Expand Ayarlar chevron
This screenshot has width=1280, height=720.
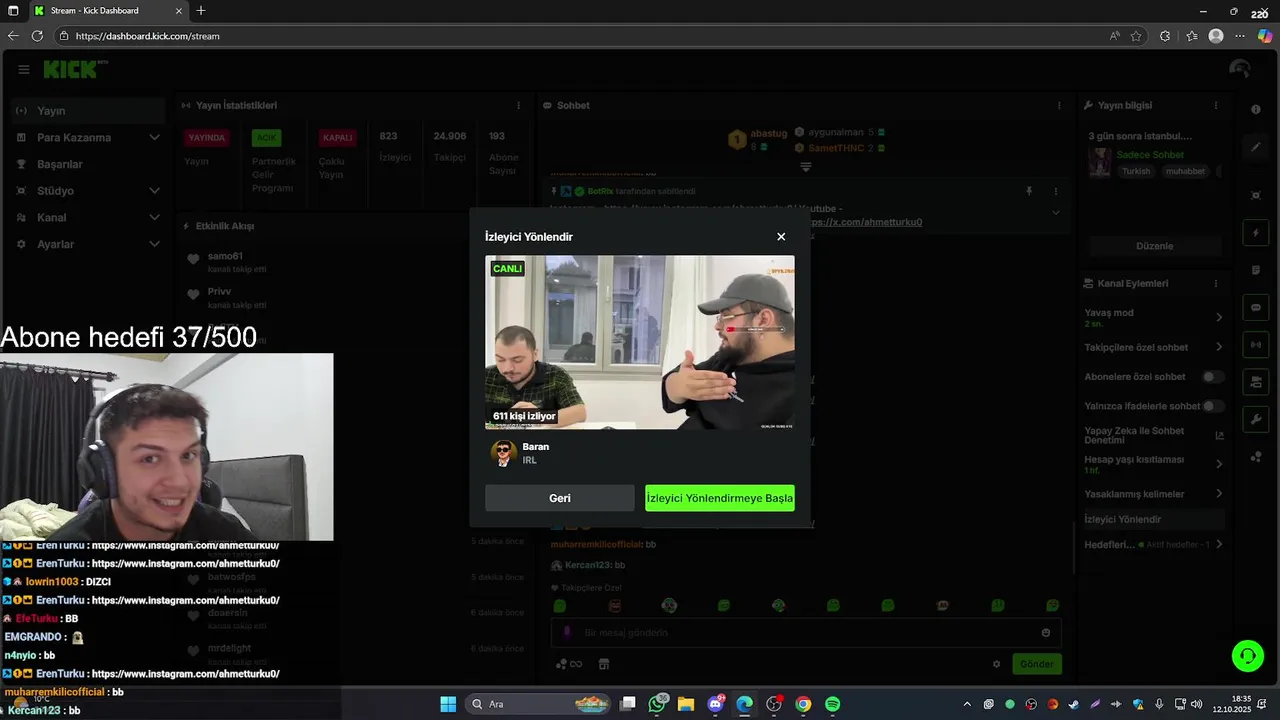point(154,244)
